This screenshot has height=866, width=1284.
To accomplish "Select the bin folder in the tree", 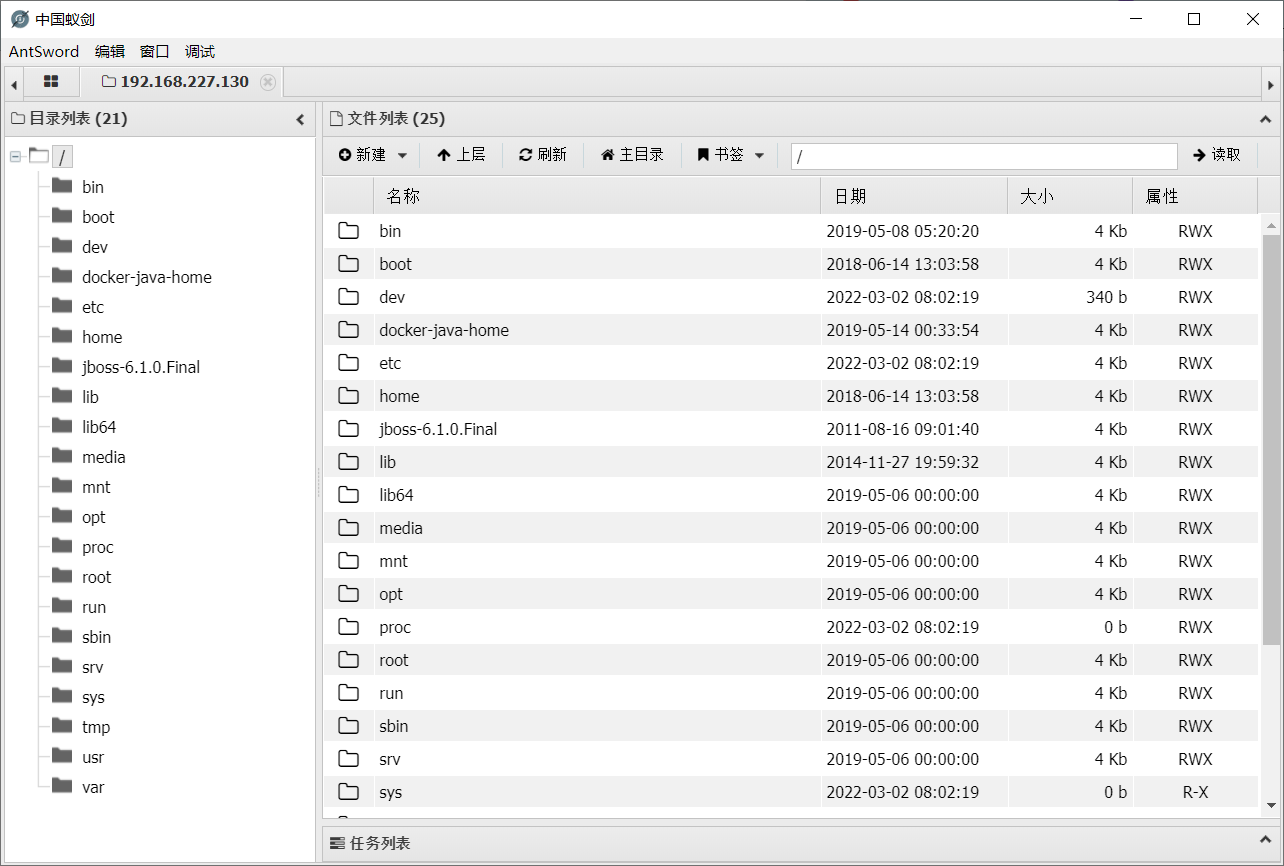I will [x=93, y=187].
